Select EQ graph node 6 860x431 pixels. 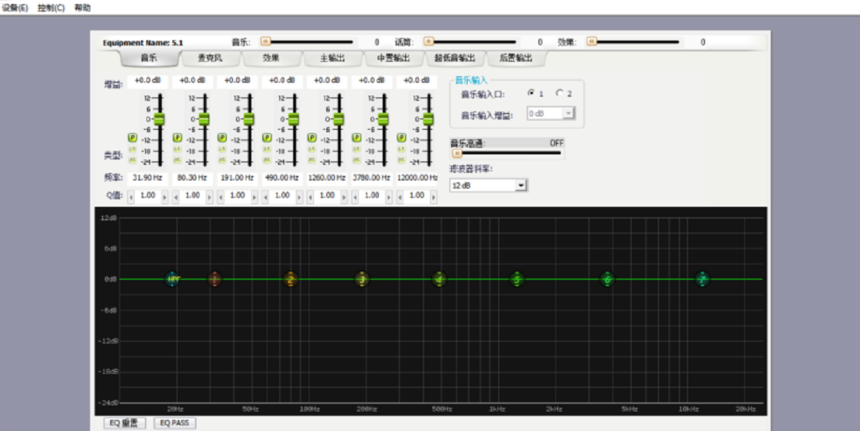[x=607, y=279]
